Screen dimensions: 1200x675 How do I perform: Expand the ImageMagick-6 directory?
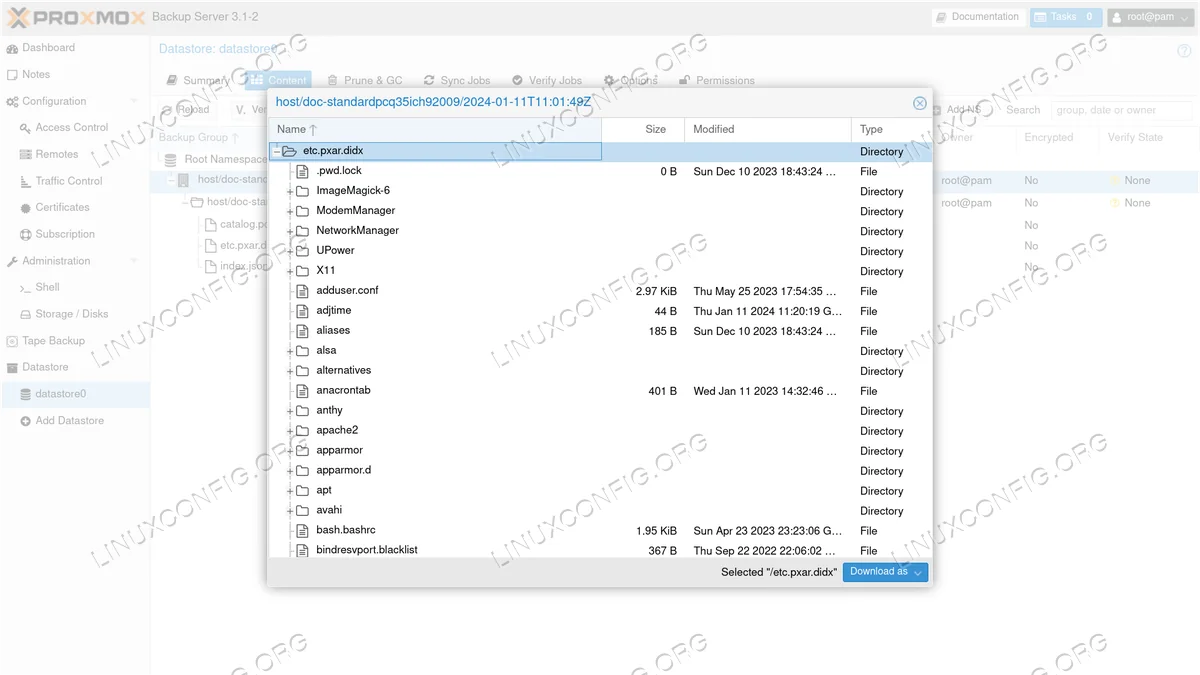289,191
